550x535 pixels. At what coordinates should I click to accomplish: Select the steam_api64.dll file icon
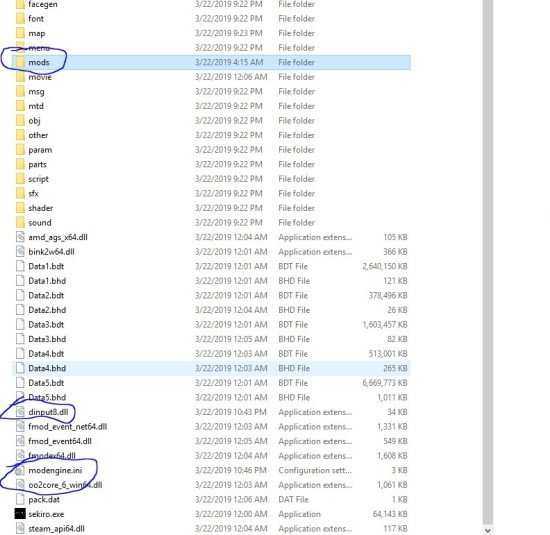(x=20, y=528)
